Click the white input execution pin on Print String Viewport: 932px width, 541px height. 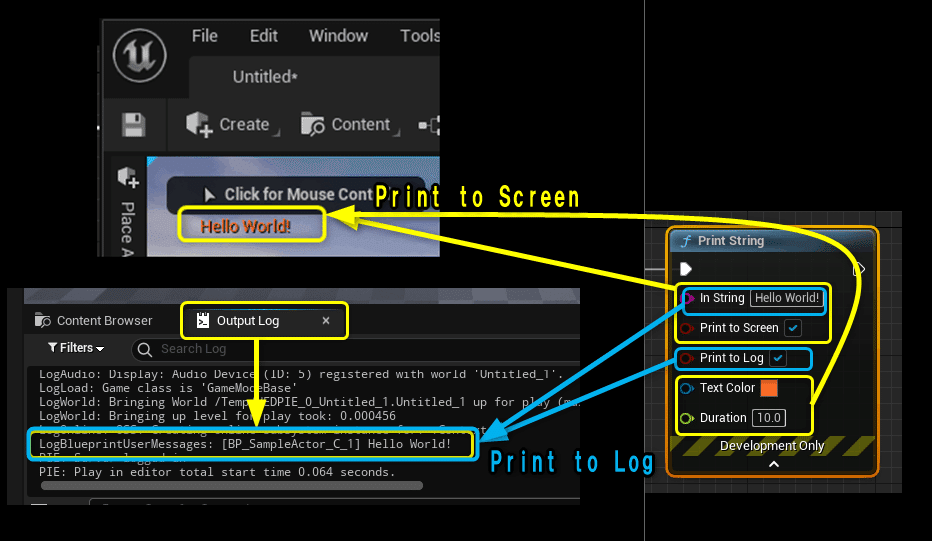pyautogui.click(x=686, y=269)
